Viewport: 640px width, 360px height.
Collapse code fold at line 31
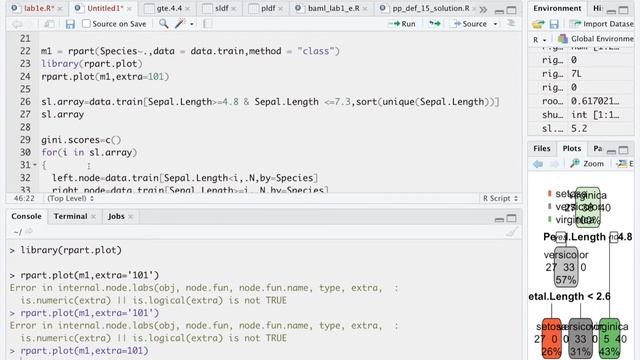(35, 165)
